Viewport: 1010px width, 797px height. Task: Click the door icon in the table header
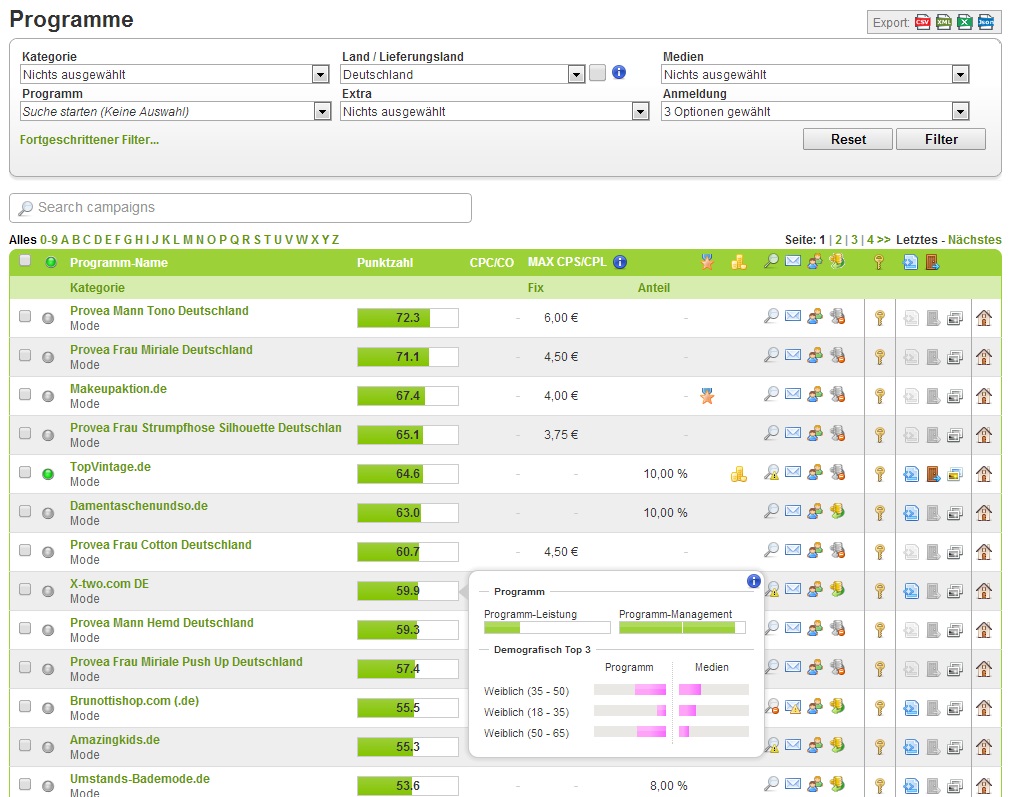pyautogui.click(x=932, y=262)
